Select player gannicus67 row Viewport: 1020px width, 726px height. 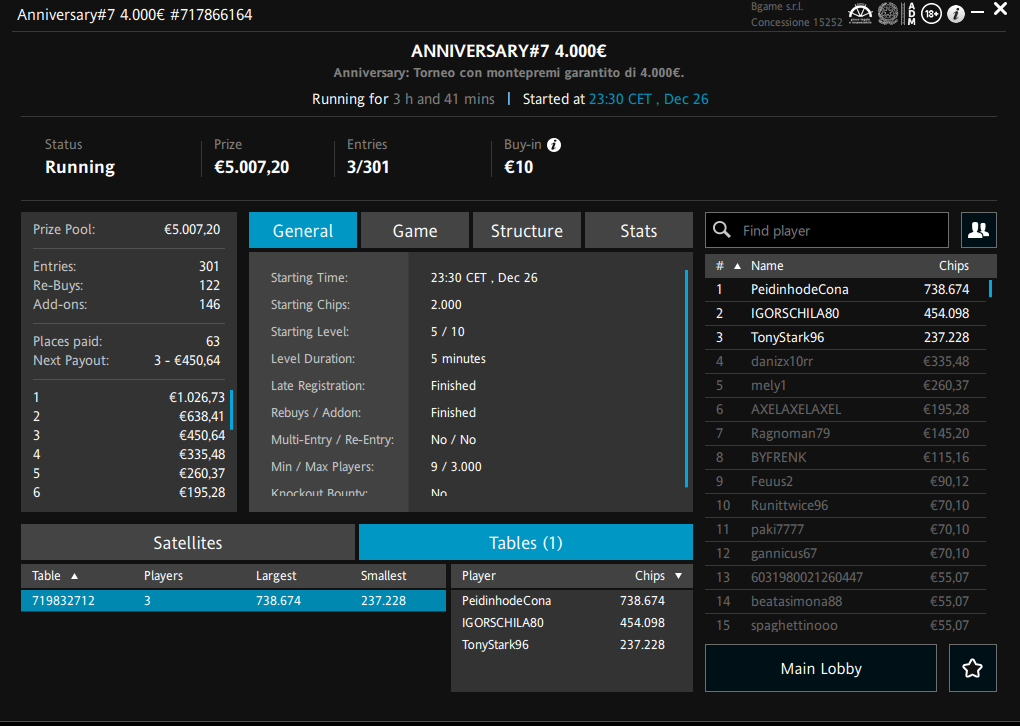pos(846,554)
